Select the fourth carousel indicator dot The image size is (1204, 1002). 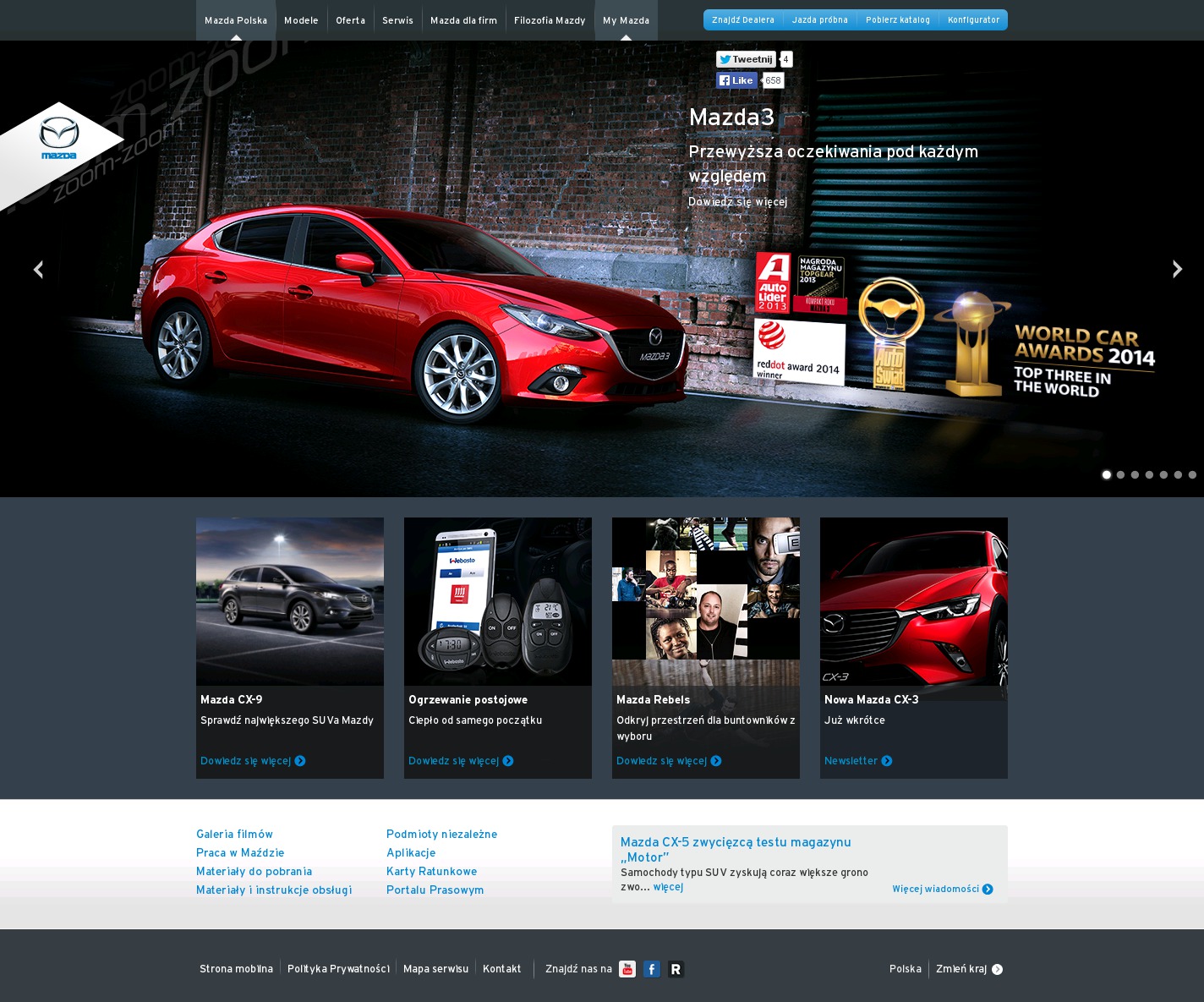(1150, 475)
